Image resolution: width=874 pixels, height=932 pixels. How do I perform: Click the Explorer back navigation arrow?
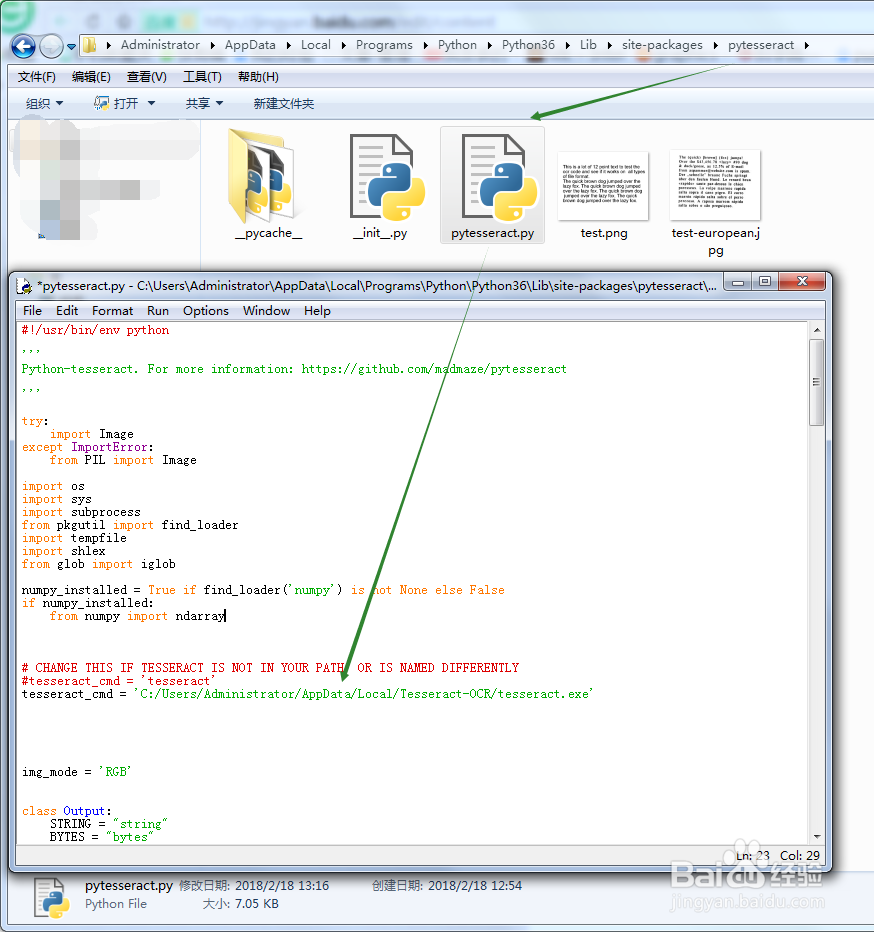(23, 46)
